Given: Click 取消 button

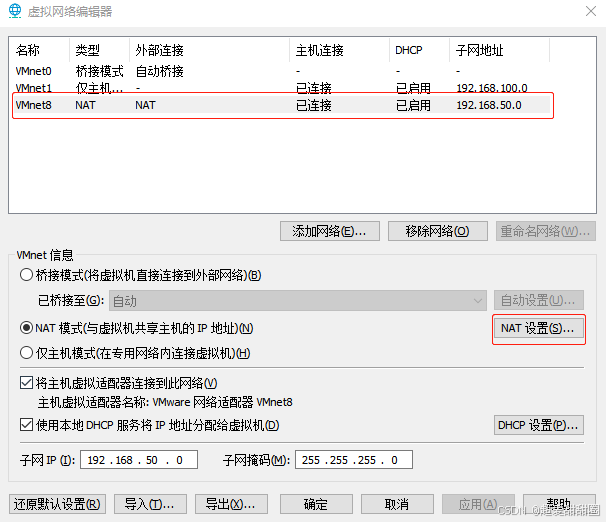Looking at the screenshot, I should [x=397, y=504].
